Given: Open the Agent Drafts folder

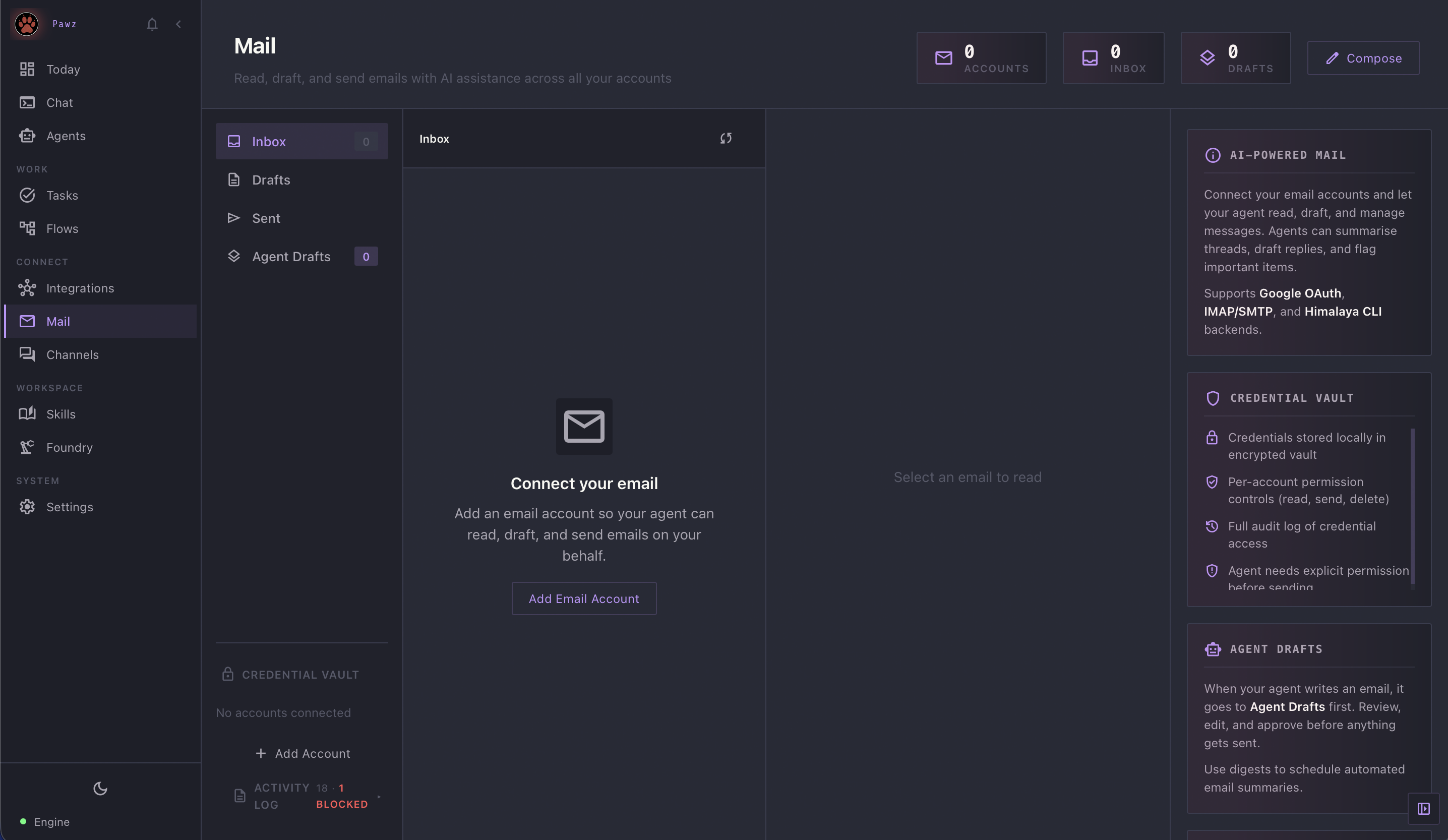Looking at the screenshot, I should [291, 256].
